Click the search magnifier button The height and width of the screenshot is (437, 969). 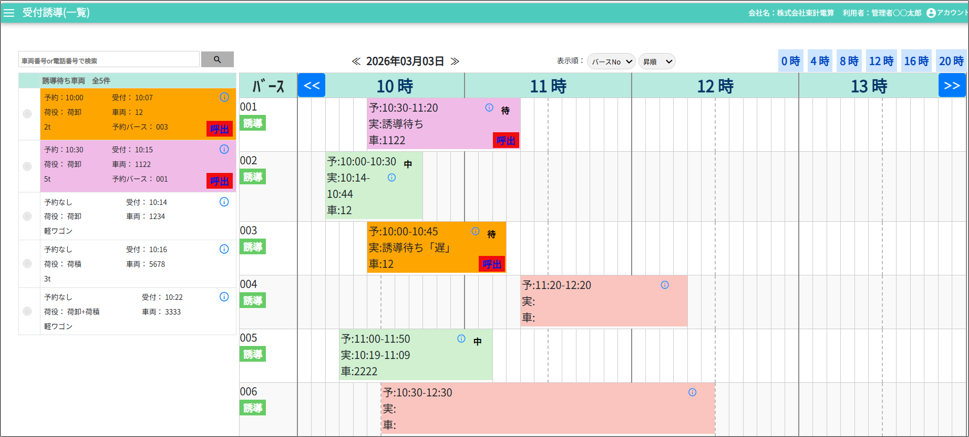217,60
